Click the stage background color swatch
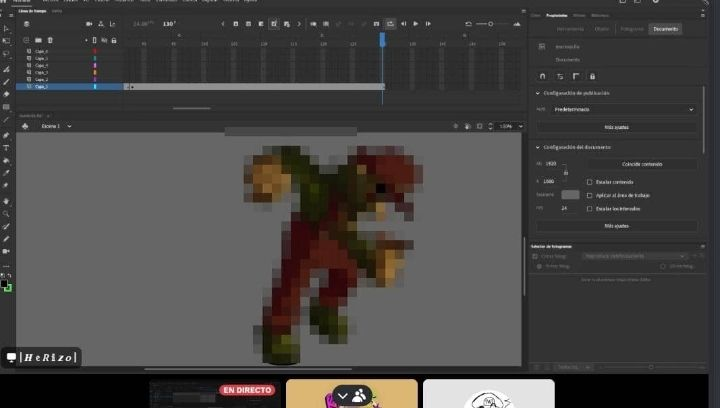The width and height of the screenshot is (720, 408). pyautogui.click(x=570, y=195)
